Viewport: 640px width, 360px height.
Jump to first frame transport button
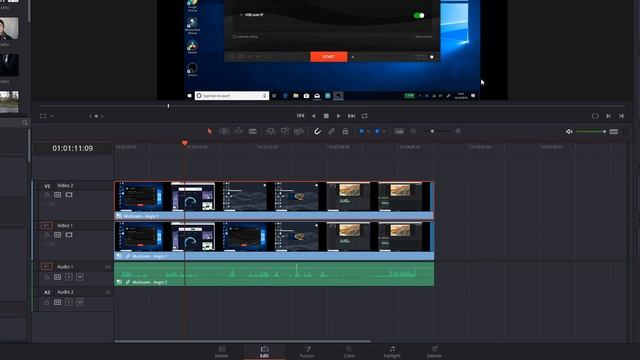[300, 116]
